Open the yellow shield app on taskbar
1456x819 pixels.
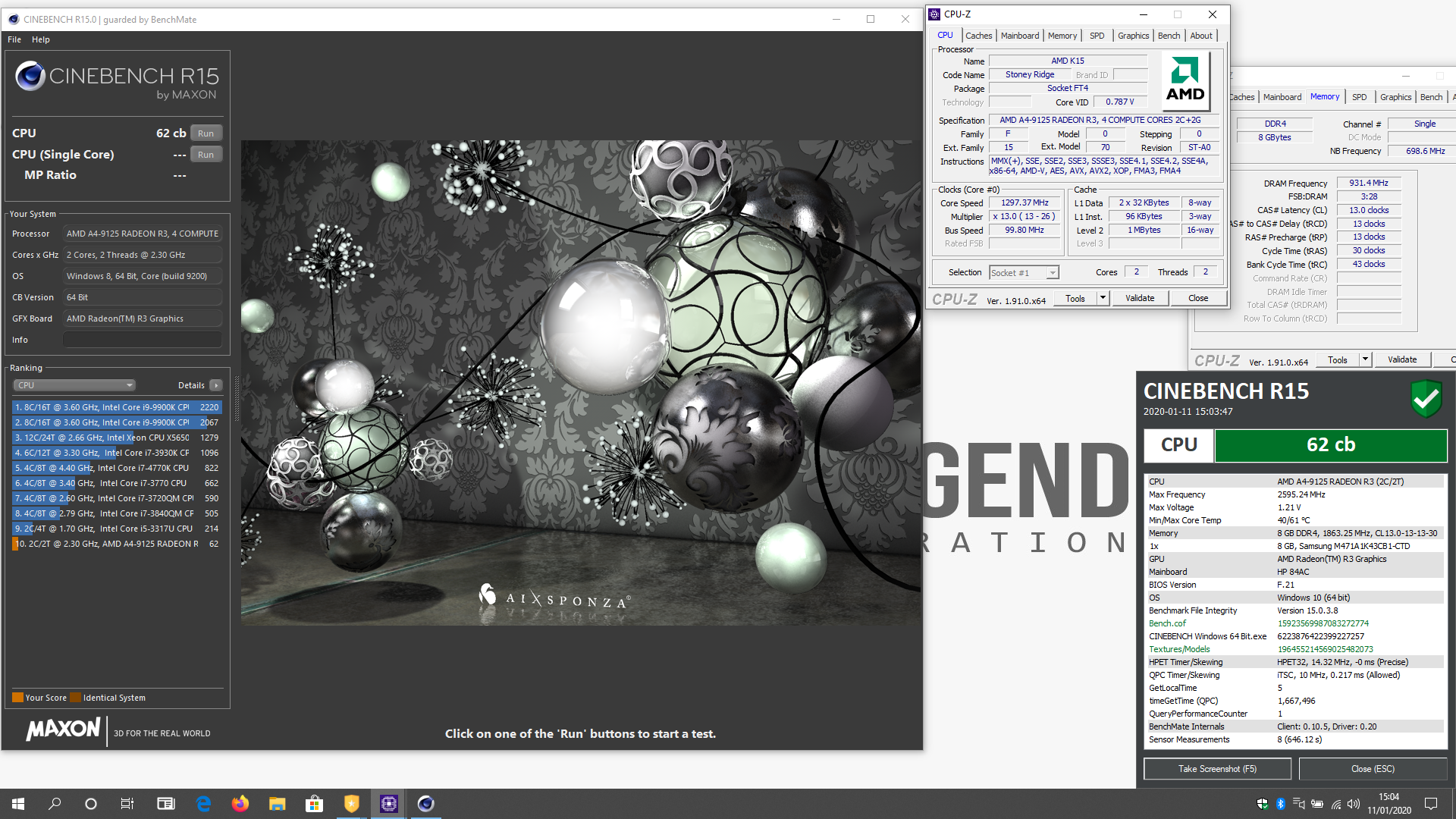(x=351, y=804)
